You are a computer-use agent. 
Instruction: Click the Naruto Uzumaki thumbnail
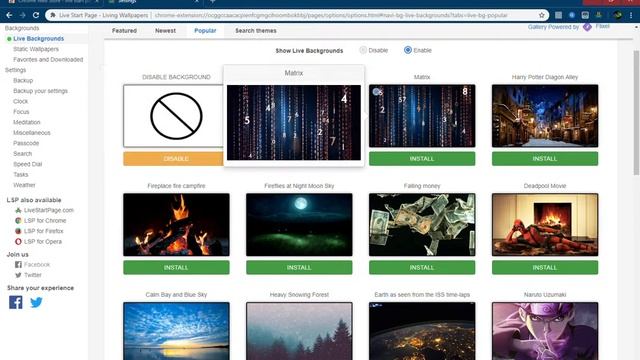(545, 331)
